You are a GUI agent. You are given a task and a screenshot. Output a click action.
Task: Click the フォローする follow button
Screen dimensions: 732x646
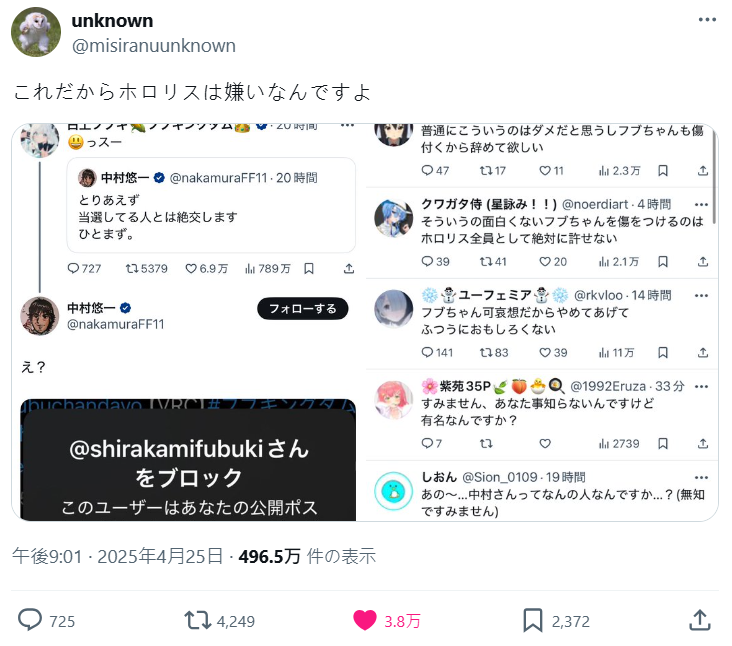point(303,309)
